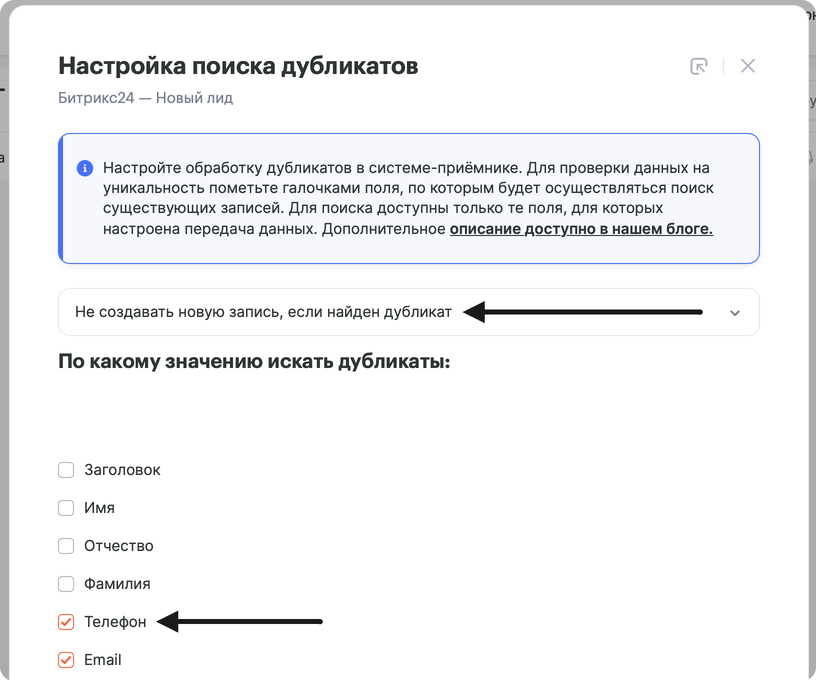
Task: Click the Отчество label text
Action: (119, 546)
